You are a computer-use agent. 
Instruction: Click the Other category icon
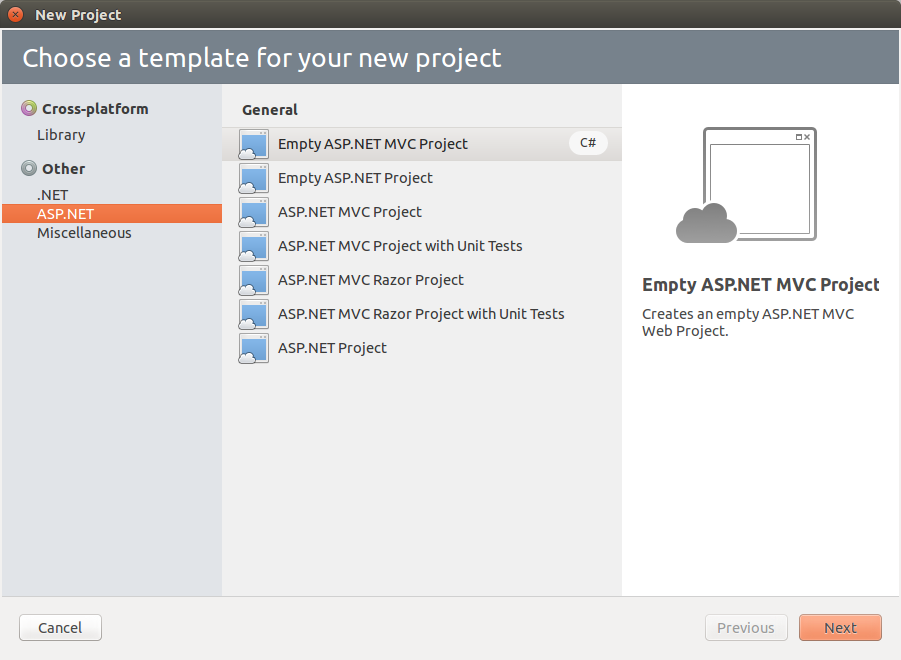tap(28, 169)
